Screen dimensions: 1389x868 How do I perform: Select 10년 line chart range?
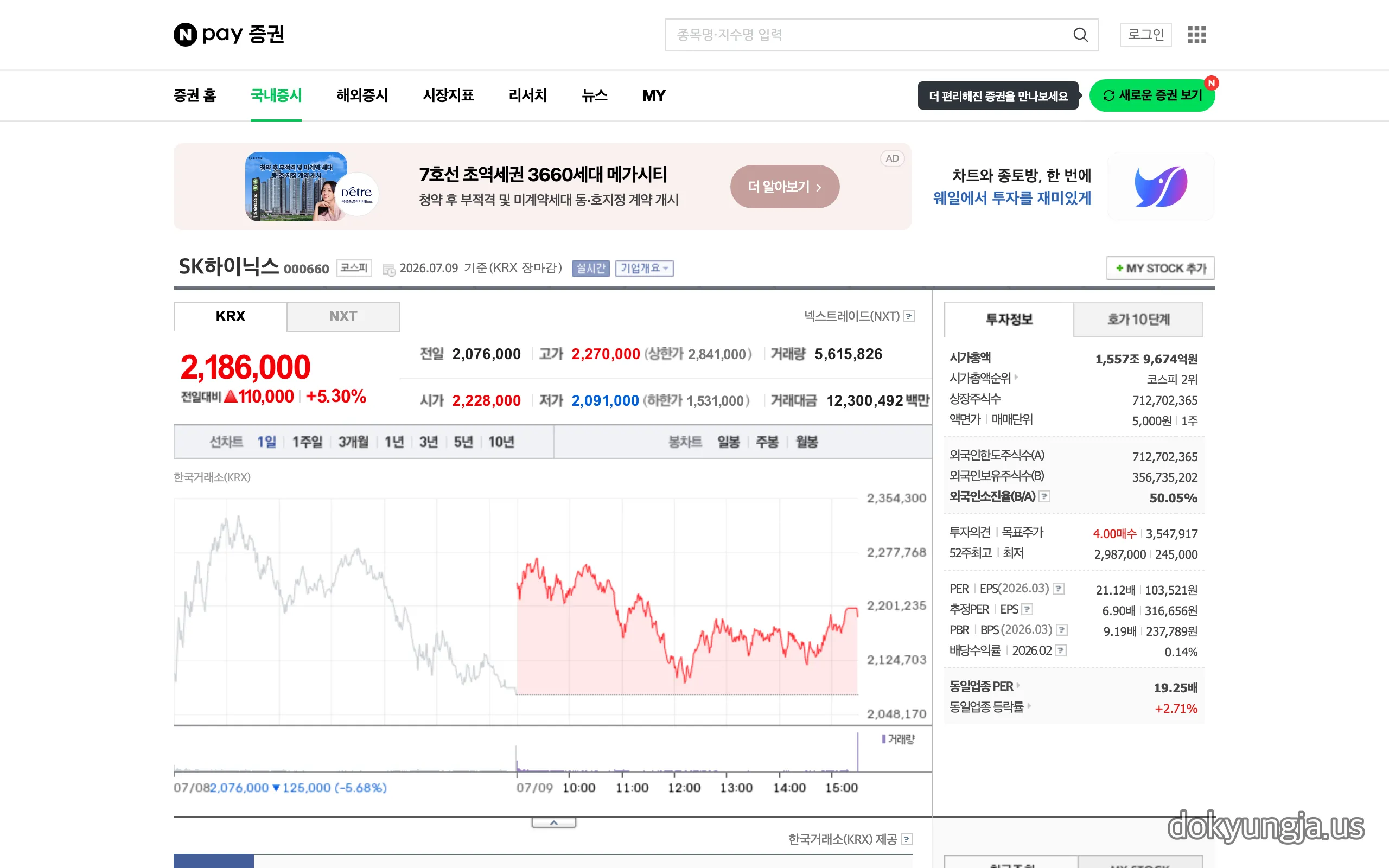pyautogui.click(x=501, y=442)
